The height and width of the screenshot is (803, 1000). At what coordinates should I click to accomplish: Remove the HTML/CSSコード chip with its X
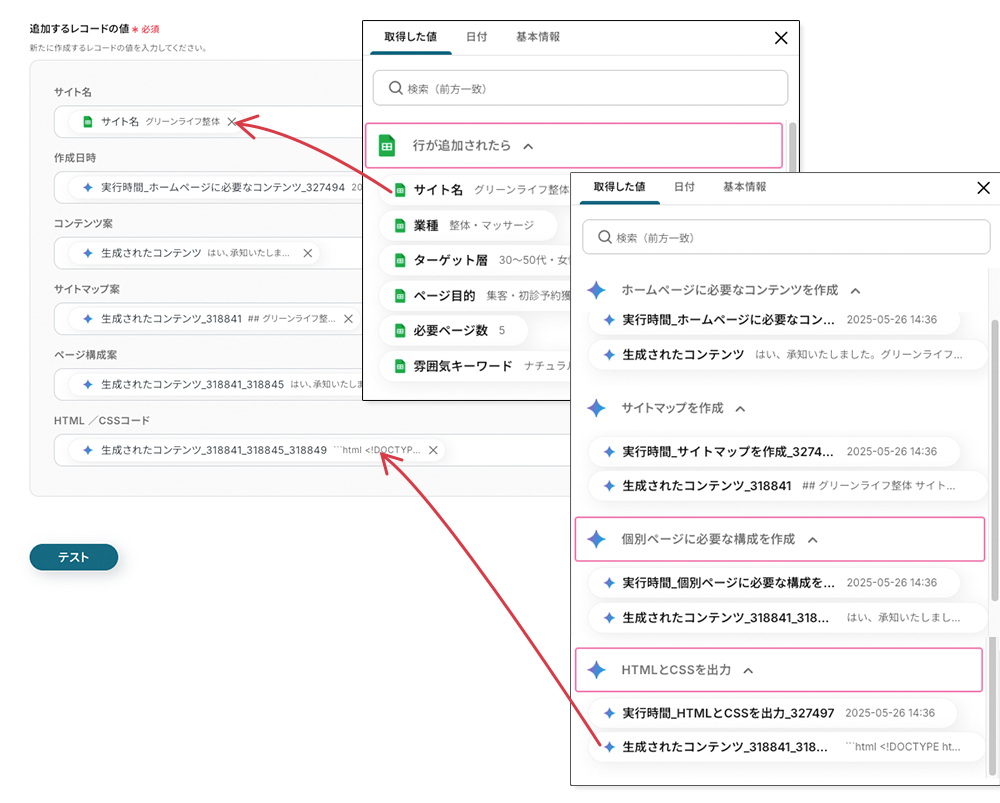pos(433,450)
